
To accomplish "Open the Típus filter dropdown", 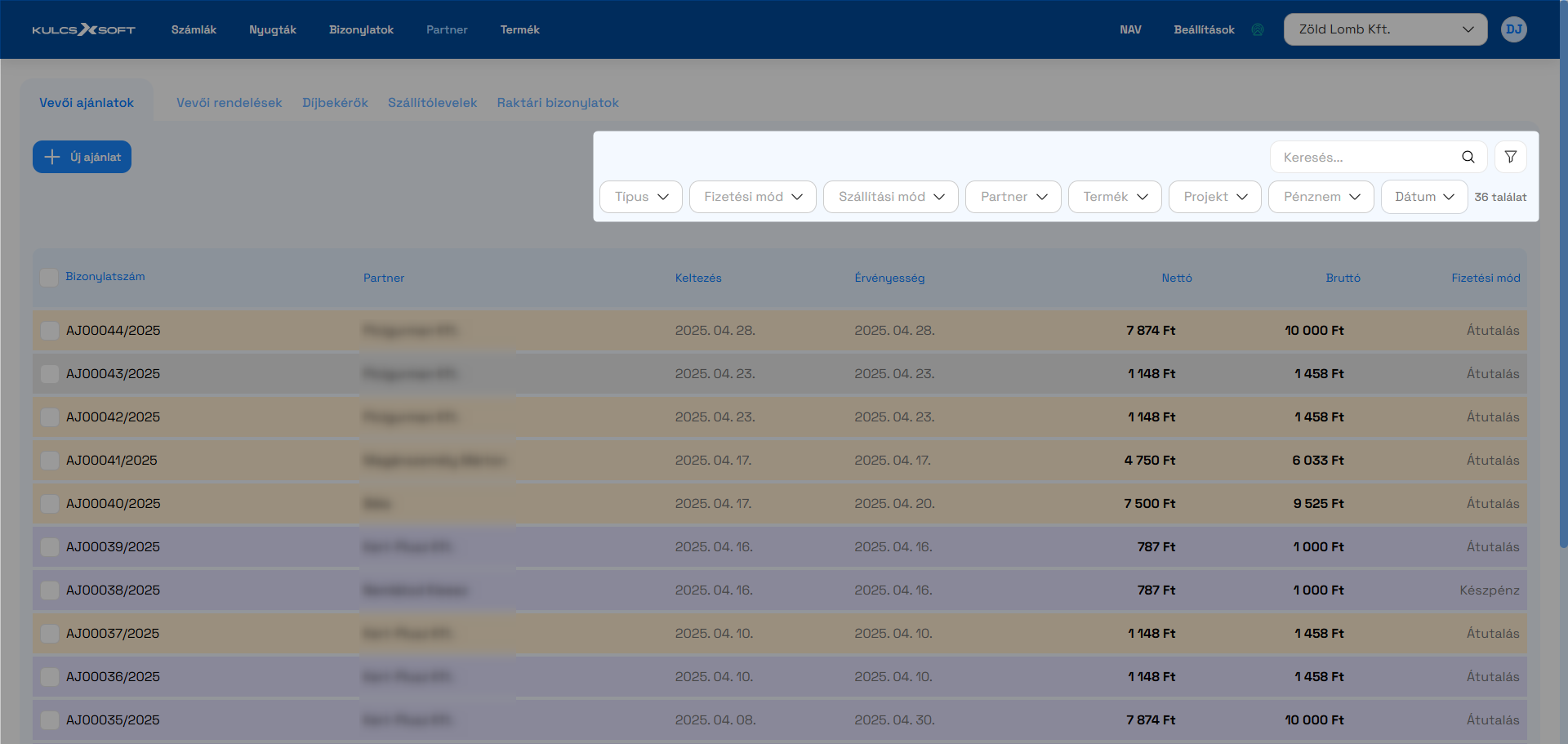I will point(641,197).
